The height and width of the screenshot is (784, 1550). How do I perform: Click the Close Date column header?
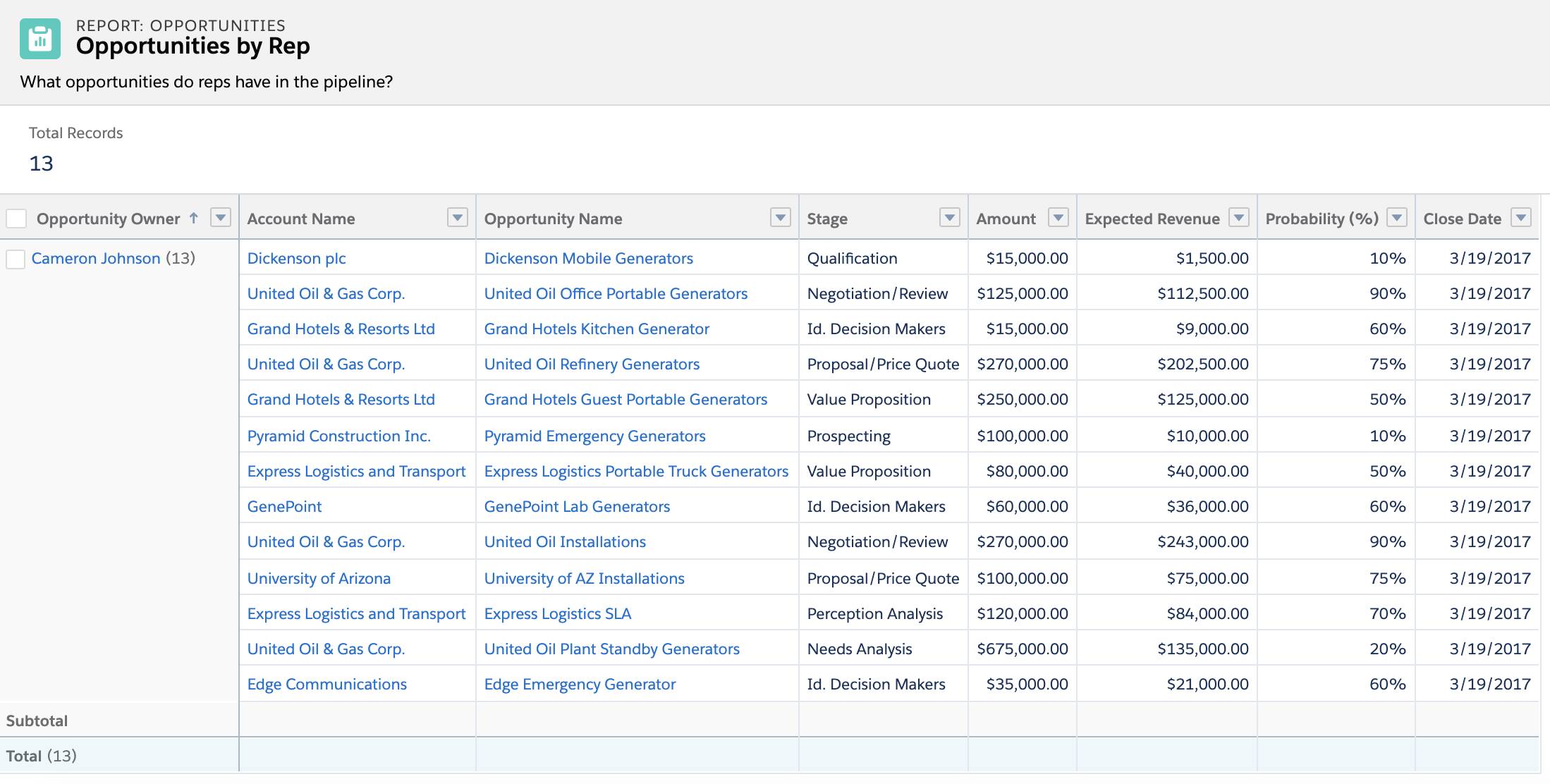coord(1462,219)
